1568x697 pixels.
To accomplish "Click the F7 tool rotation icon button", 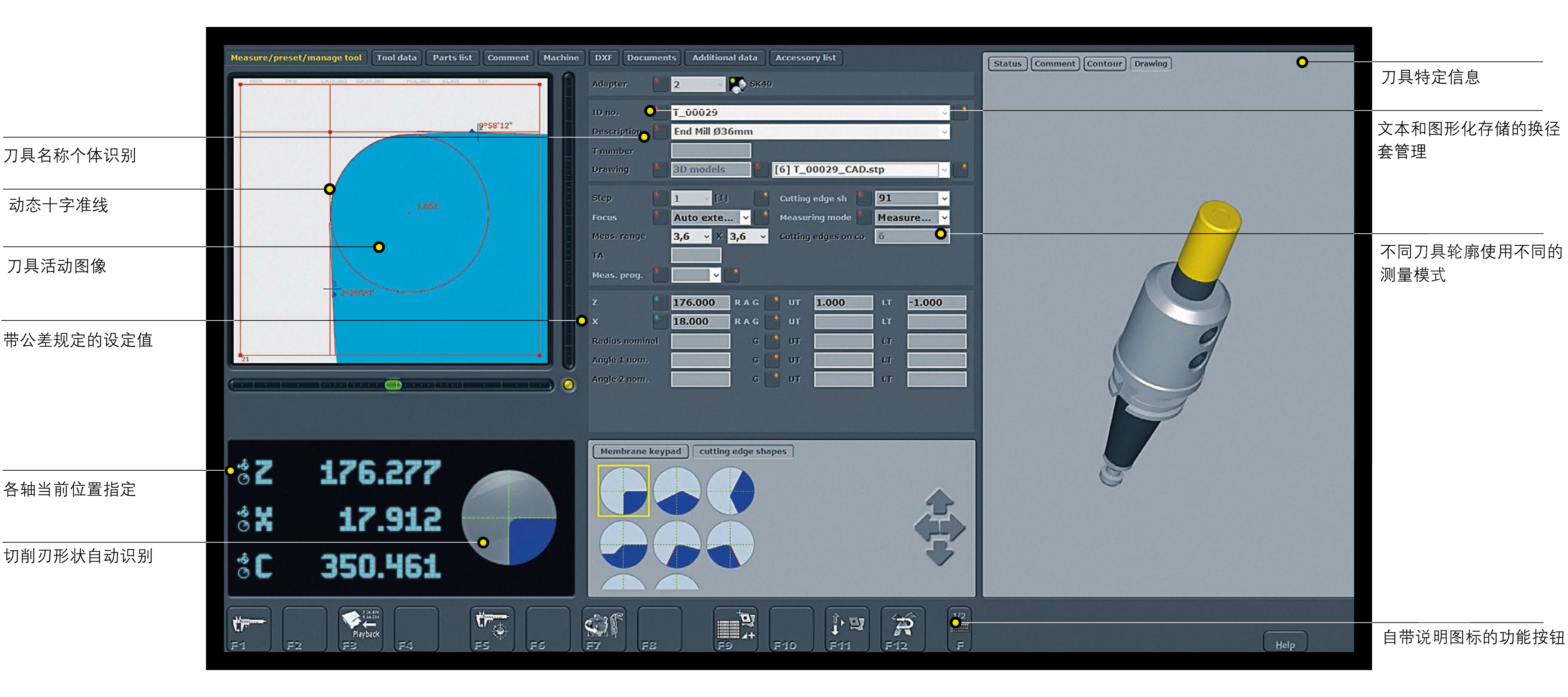I will coord(603,628).
